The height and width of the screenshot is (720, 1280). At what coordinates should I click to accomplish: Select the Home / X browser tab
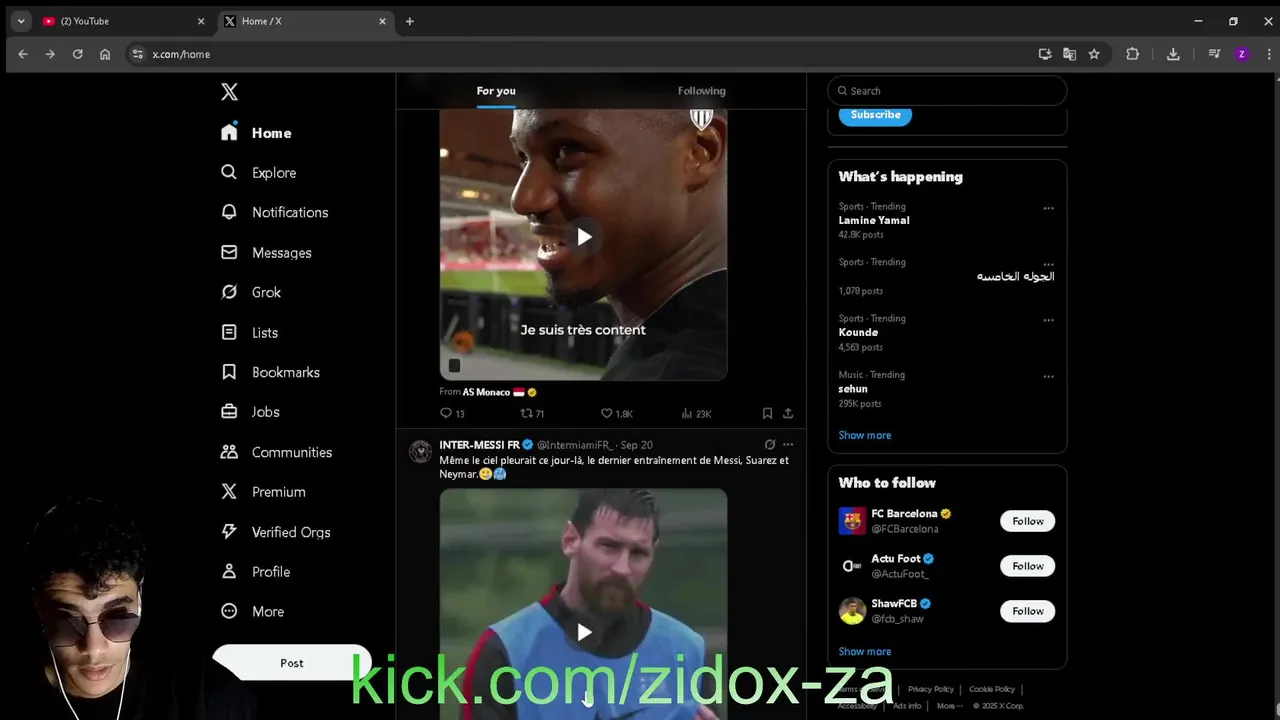(x=305, y=21)
